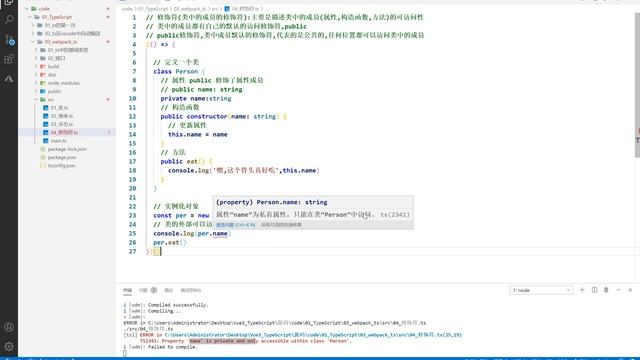Open the Search view in activity bar

click(9, 19)
